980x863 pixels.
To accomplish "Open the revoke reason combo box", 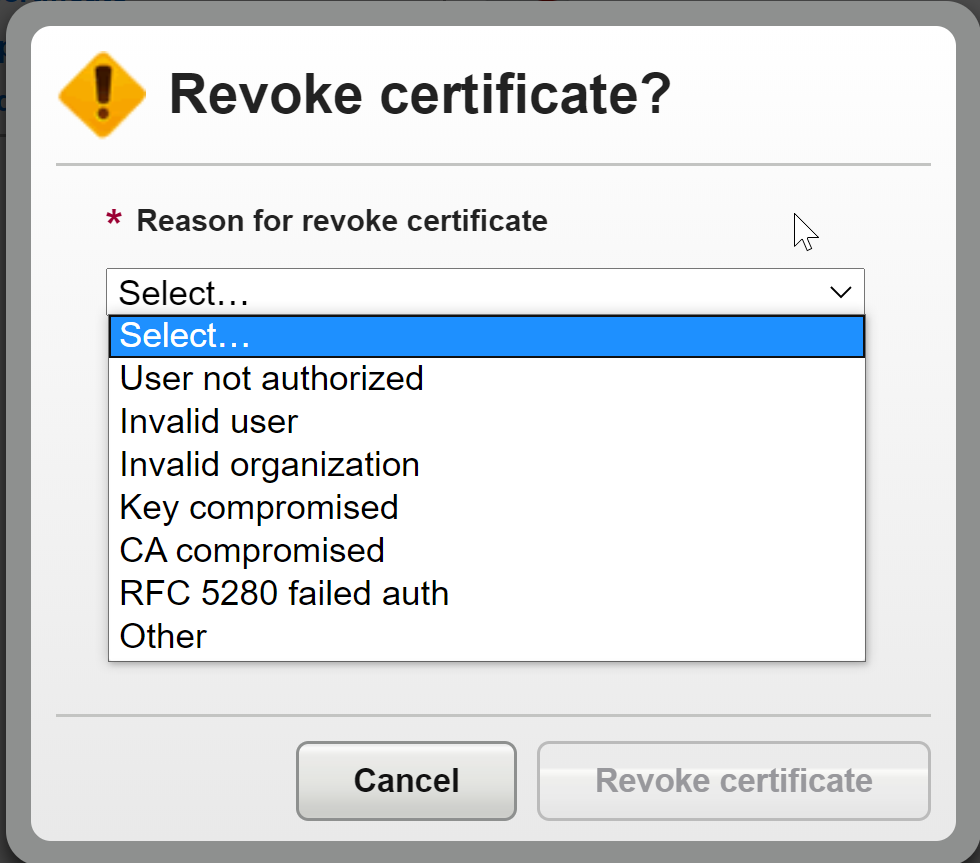I will pyautogui.click(x=486, y=292).
